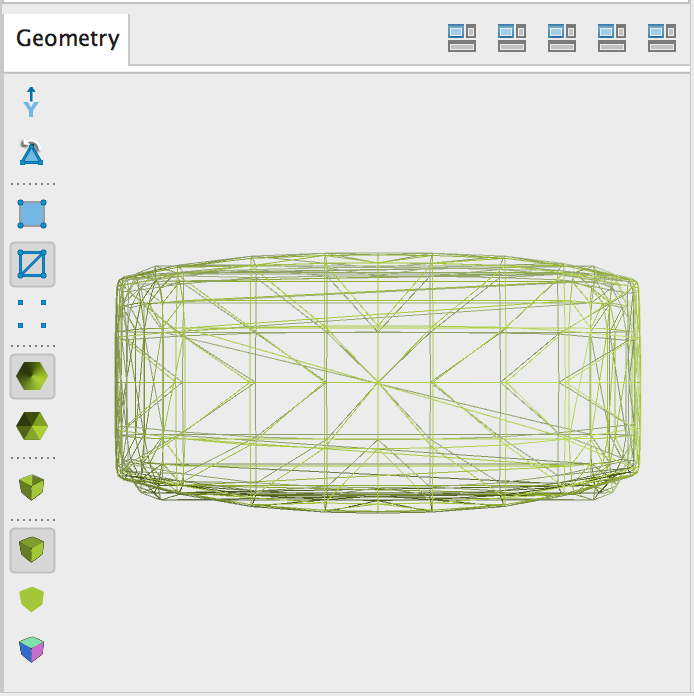Select the highlighted lit green cube icon
This screenshot has width=694, height=696.
pos(32,550)
